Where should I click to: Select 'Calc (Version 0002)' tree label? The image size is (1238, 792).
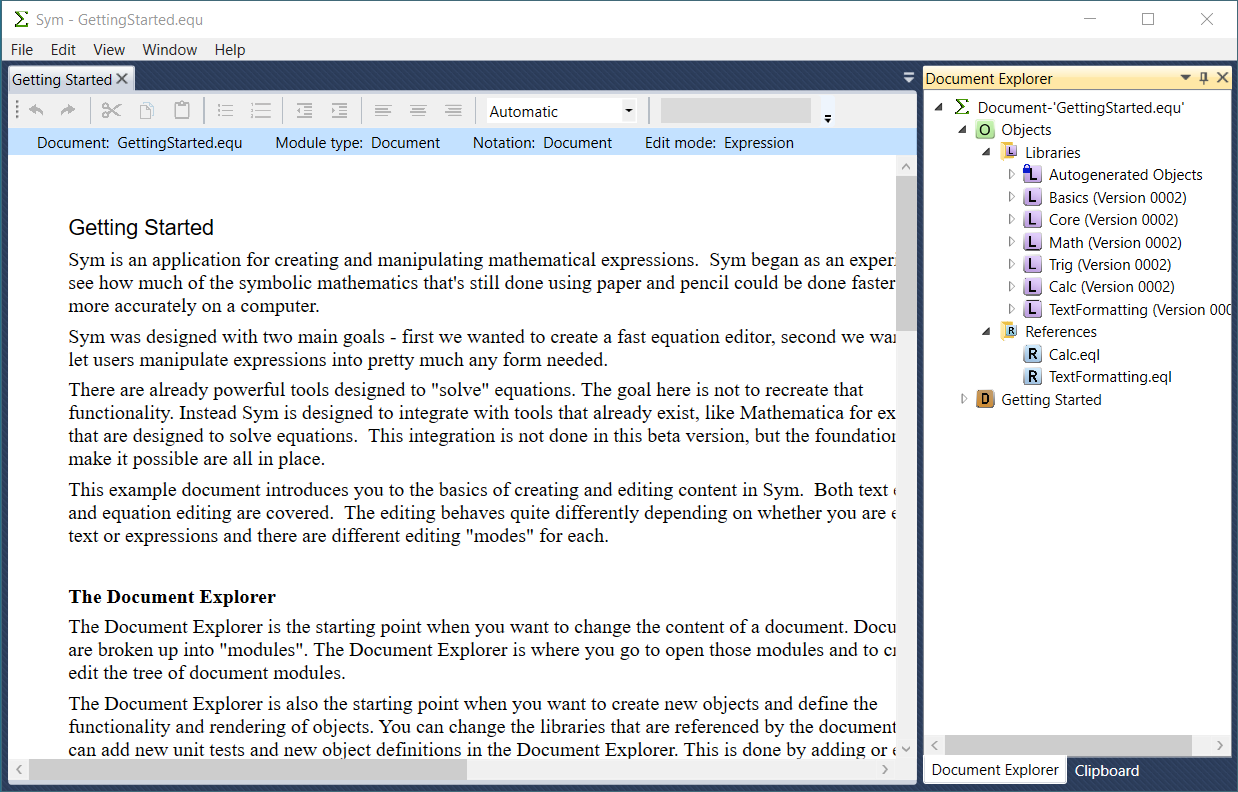tap(1112, 287)
